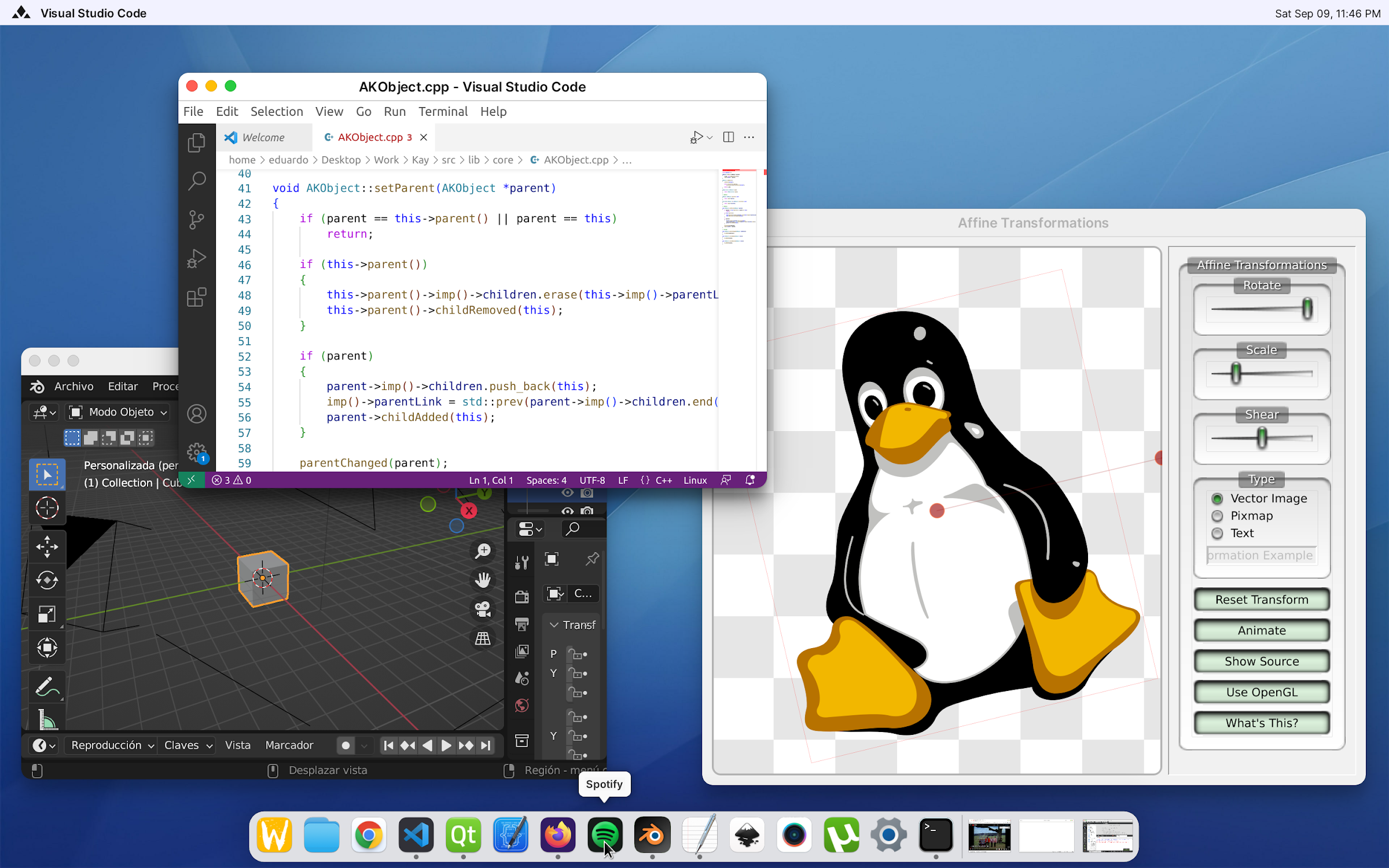Screen dimensions: 1389x868
Task: Open Spotify from the macOS dock
Action: click(x=605, y=835)
